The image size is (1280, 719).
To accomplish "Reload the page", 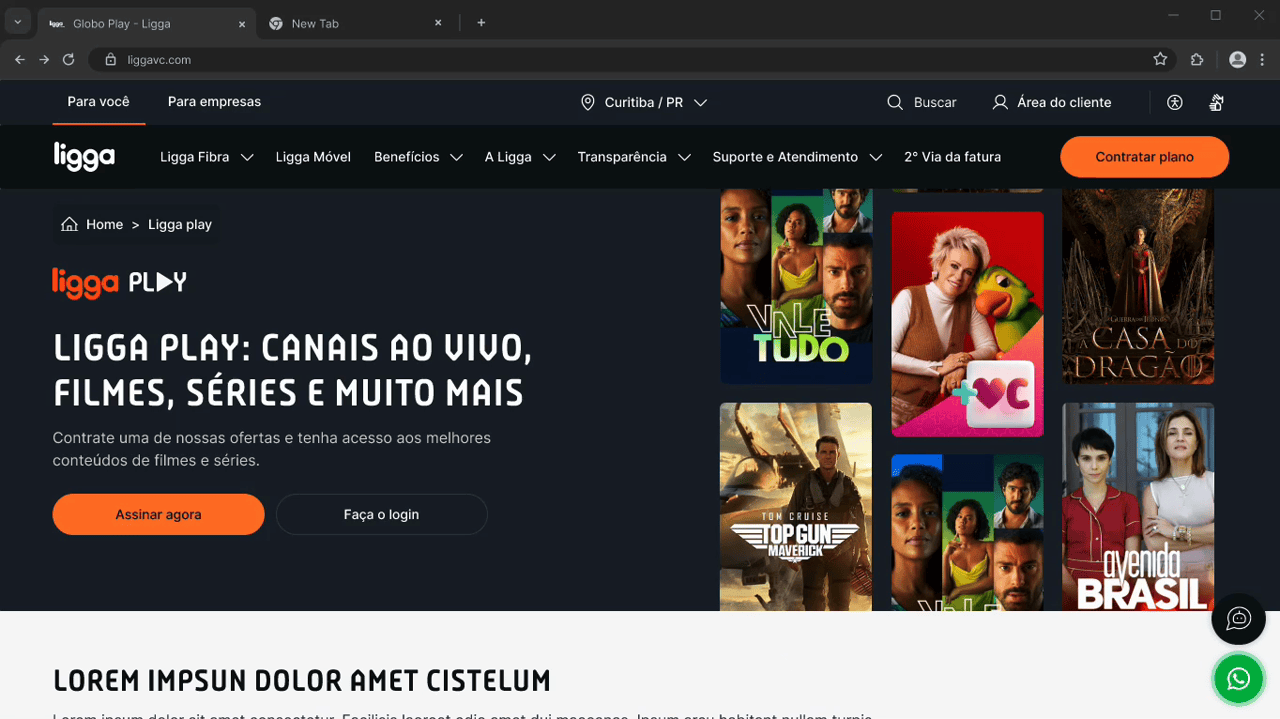I will (x=69, y=60).
